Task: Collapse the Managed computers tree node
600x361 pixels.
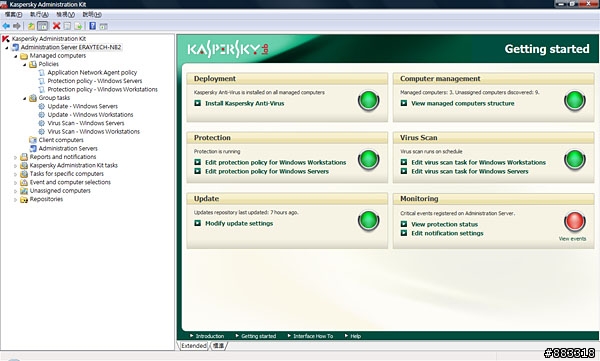Action: point(16,56)
